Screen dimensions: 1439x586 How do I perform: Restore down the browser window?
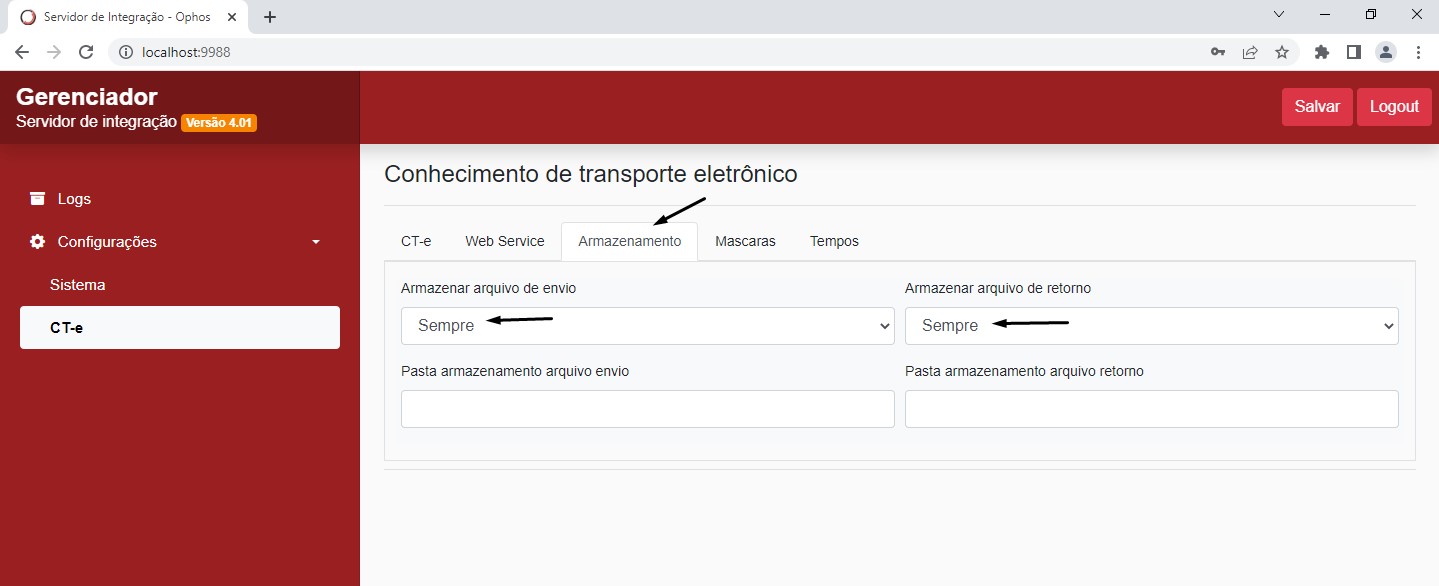tap(1371, 15)
